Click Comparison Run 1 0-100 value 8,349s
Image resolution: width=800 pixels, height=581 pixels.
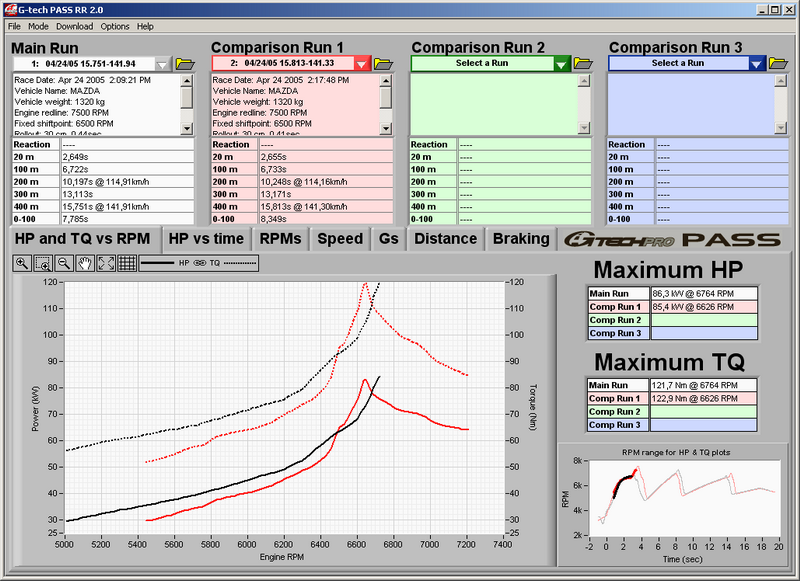[x=326, y=219]
